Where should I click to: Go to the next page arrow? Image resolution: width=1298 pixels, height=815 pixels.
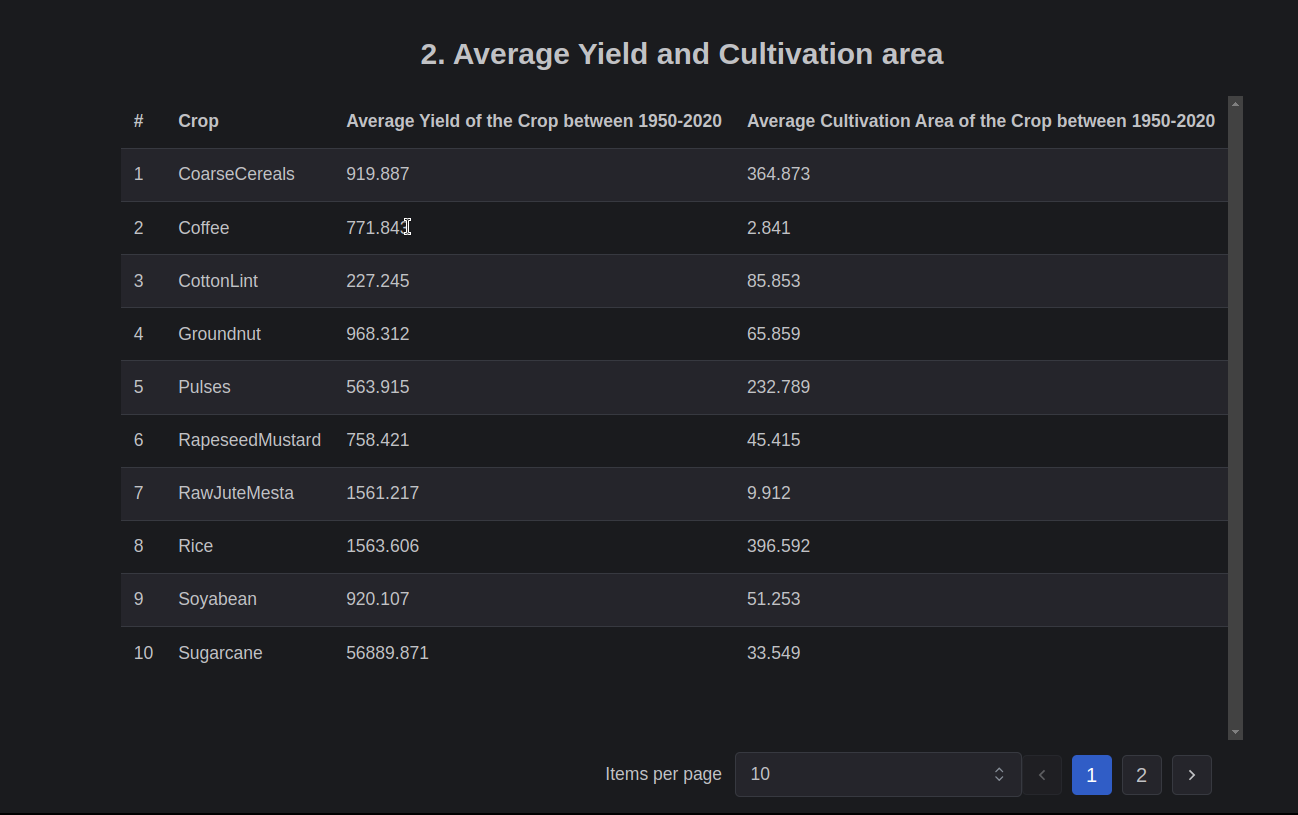1191,775
